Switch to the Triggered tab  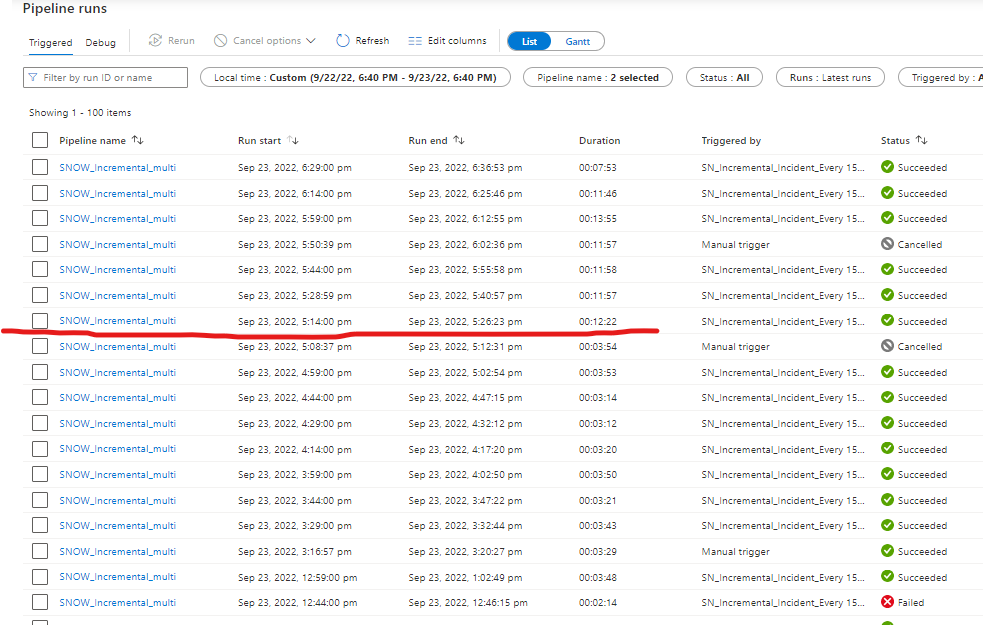[50, 43]
